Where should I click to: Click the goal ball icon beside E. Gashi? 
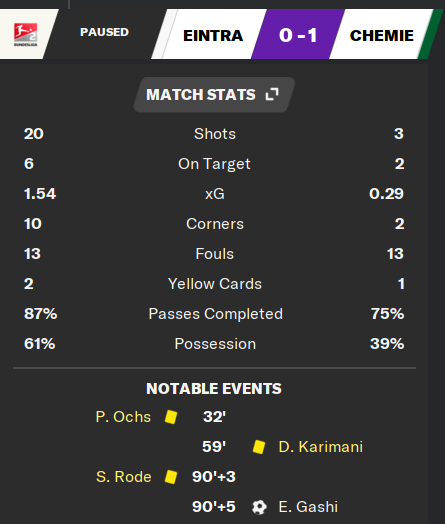tap(259, 507)
